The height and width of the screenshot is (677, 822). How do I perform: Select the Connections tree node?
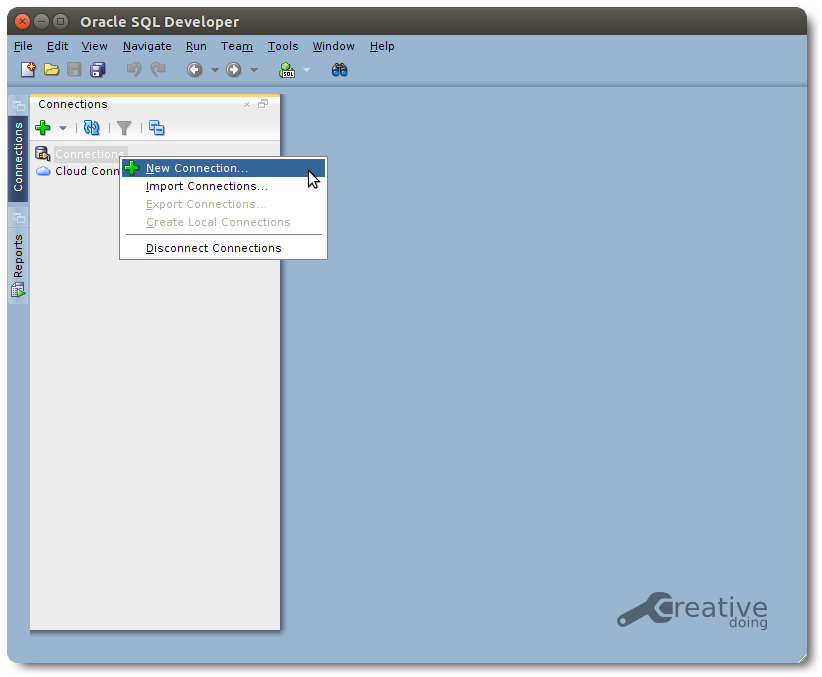(90, 154)
